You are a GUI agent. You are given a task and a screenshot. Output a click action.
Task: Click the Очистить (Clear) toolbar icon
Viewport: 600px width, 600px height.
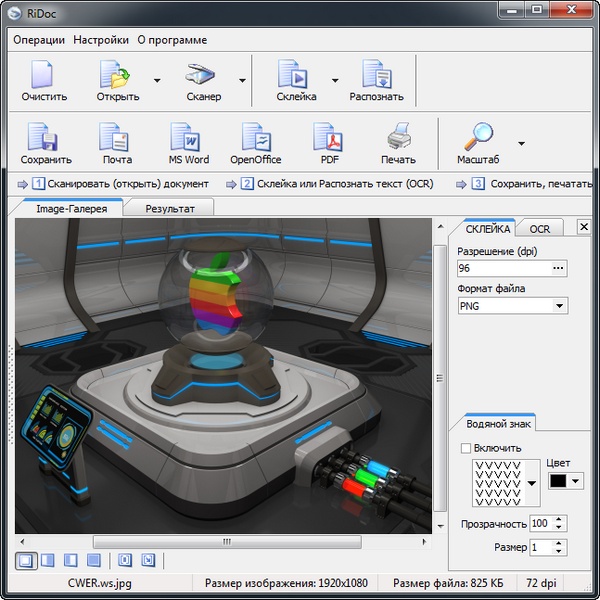coord(43,76)
